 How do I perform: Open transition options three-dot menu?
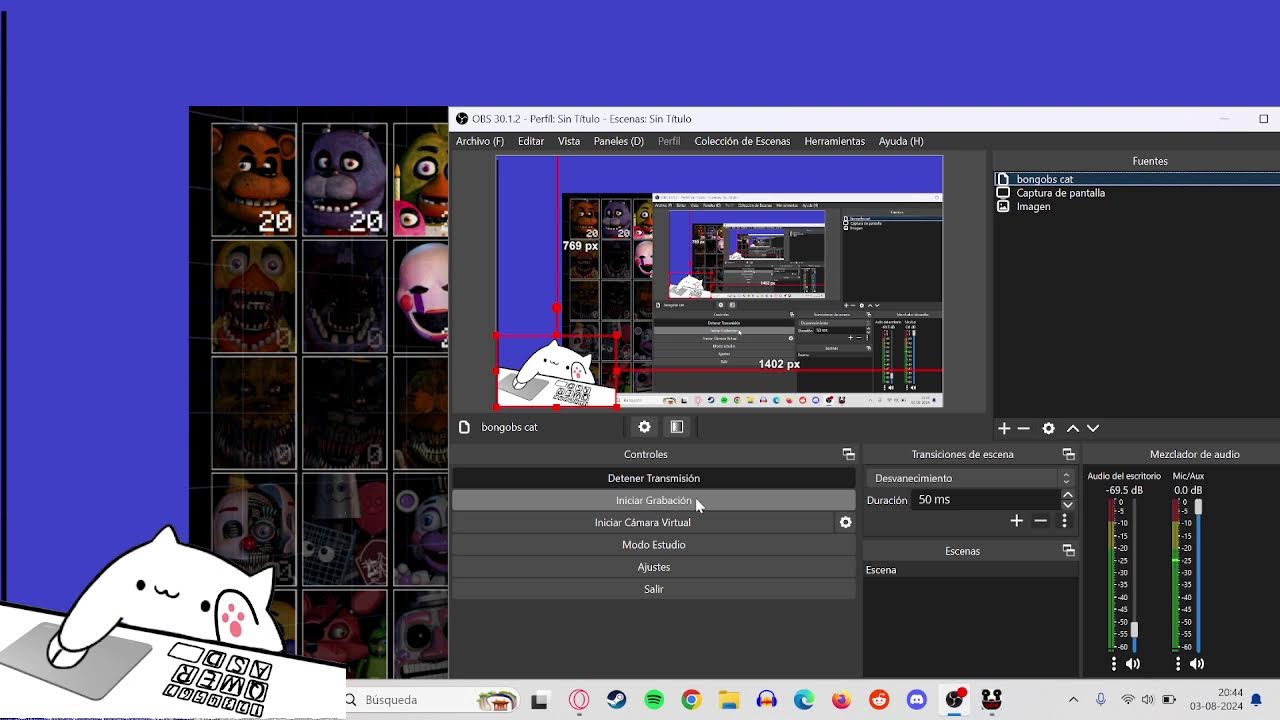(1064, 521)
